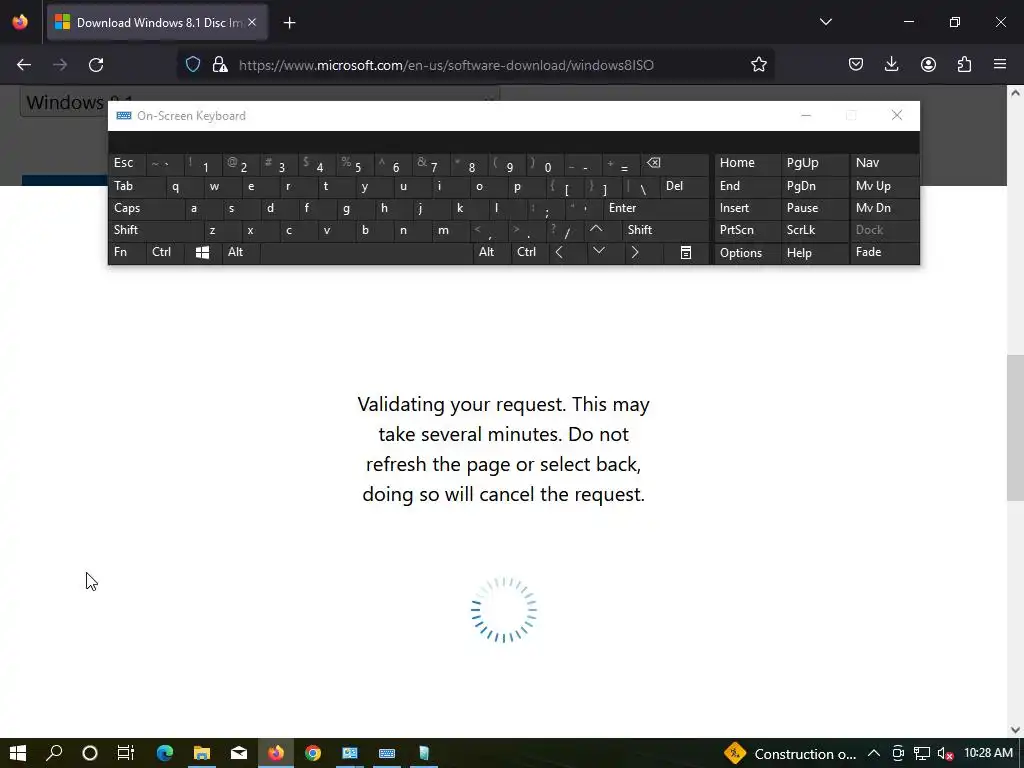Click the page vertical scrollbar thumb

pyautogui.click(x=1015, y=428)
